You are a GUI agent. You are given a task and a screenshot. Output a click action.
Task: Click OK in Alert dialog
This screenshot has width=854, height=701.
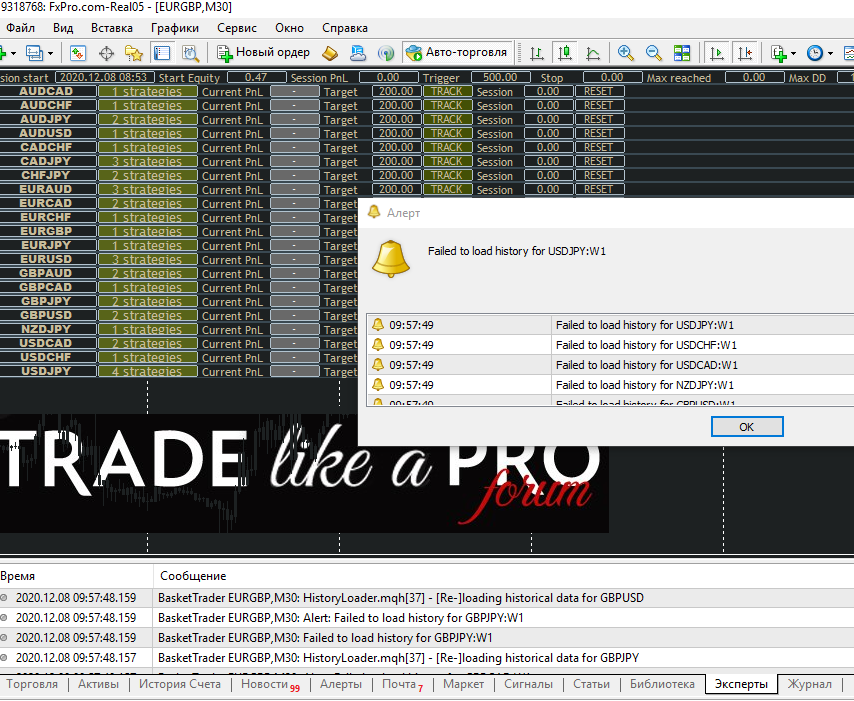pyautogui.click(x=747, y=426)
